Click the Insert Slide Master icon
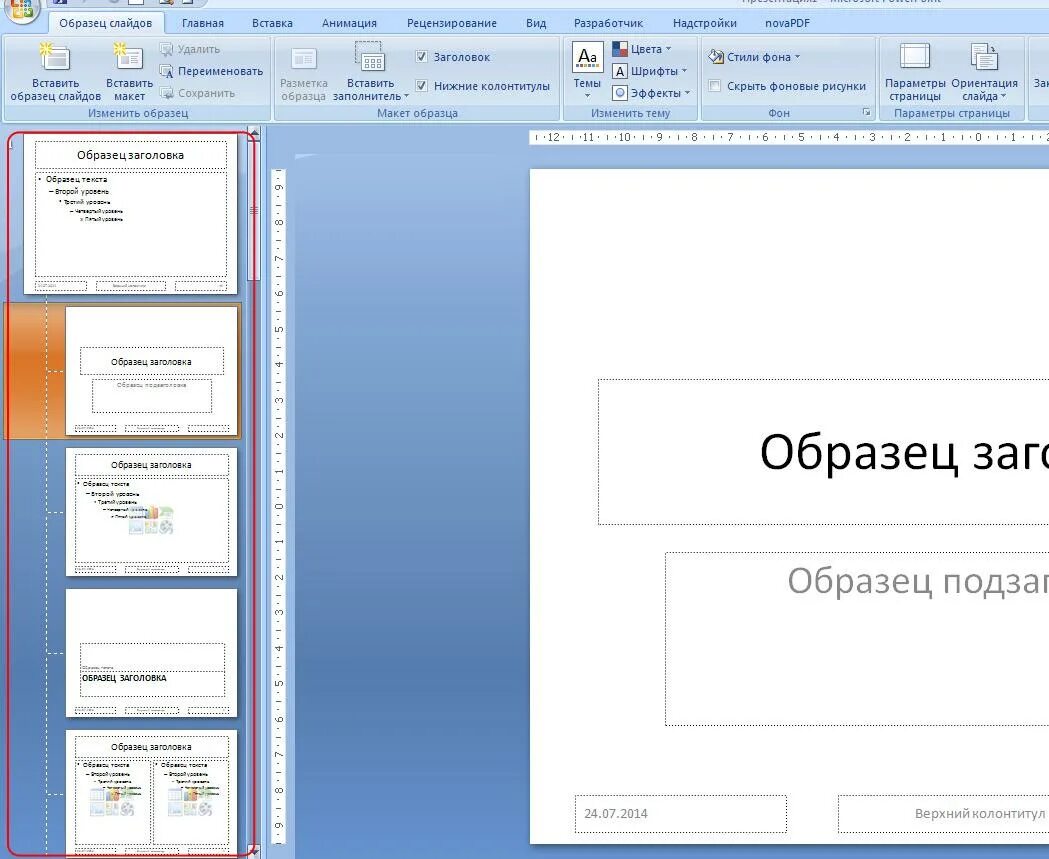 click(54, 58)
